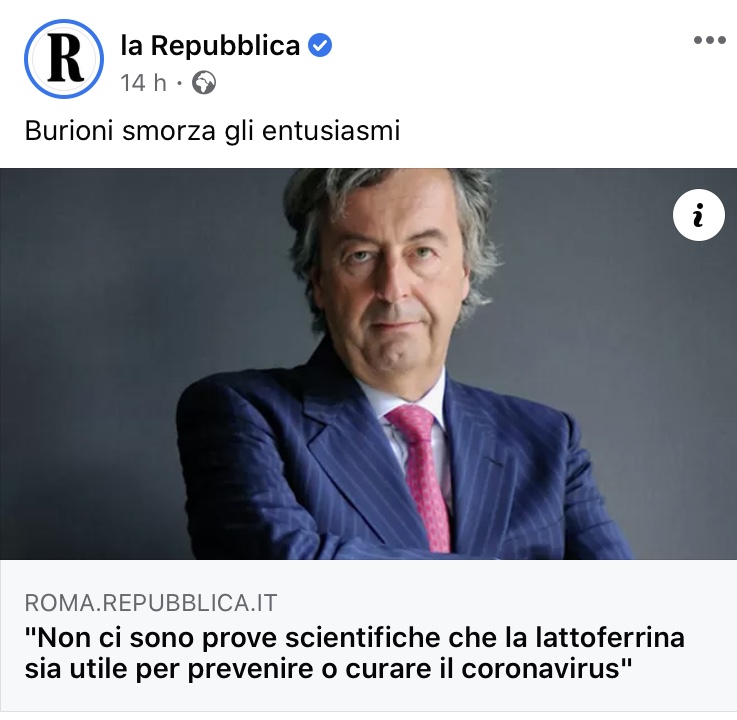Click the blue verified checkmark badge
The width and height of the screenshot is (737, 720).
click(x=320, y=45)
